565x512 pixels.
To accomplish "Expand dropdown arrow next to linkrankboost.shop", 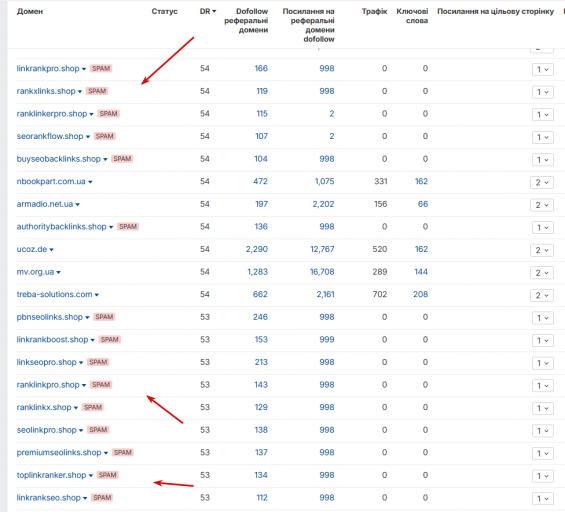I will tap(93, 340).
